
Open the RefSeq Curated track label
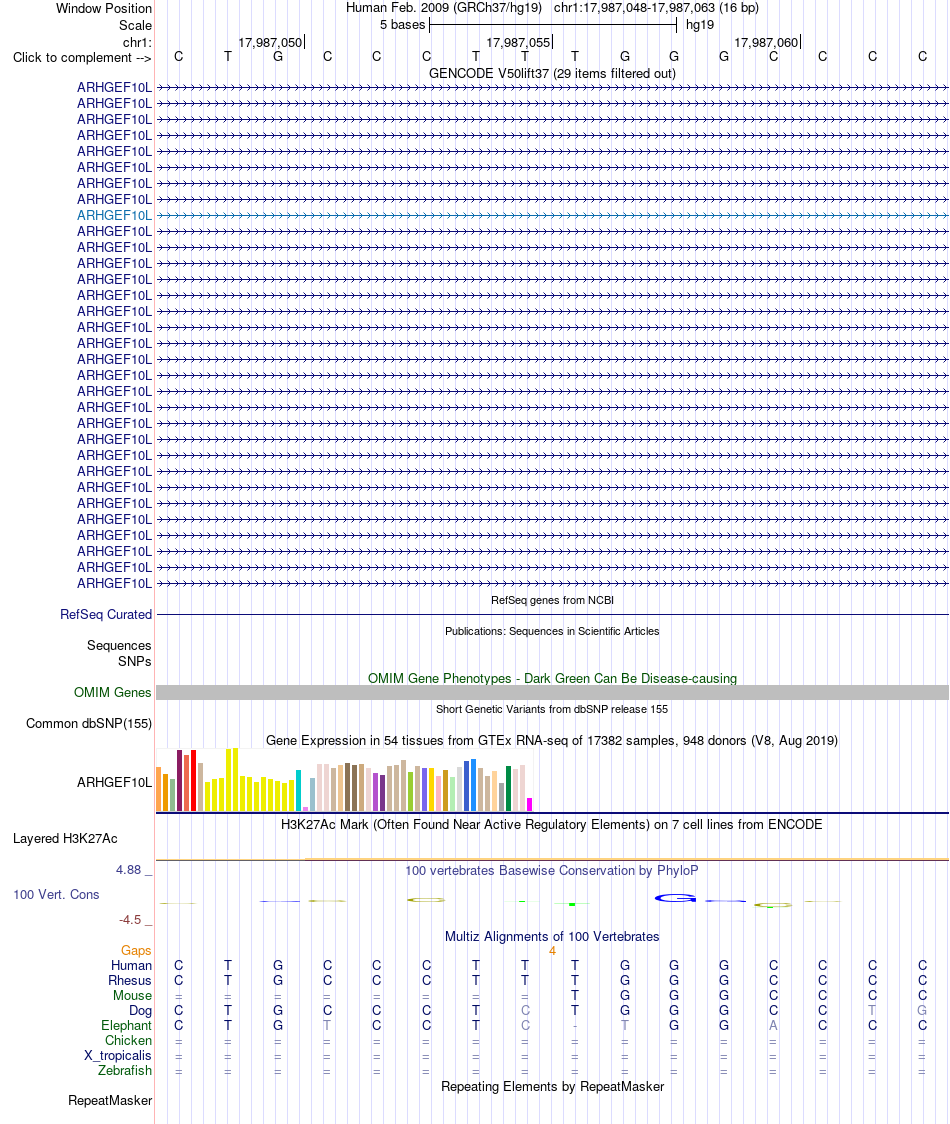(106, 614)
